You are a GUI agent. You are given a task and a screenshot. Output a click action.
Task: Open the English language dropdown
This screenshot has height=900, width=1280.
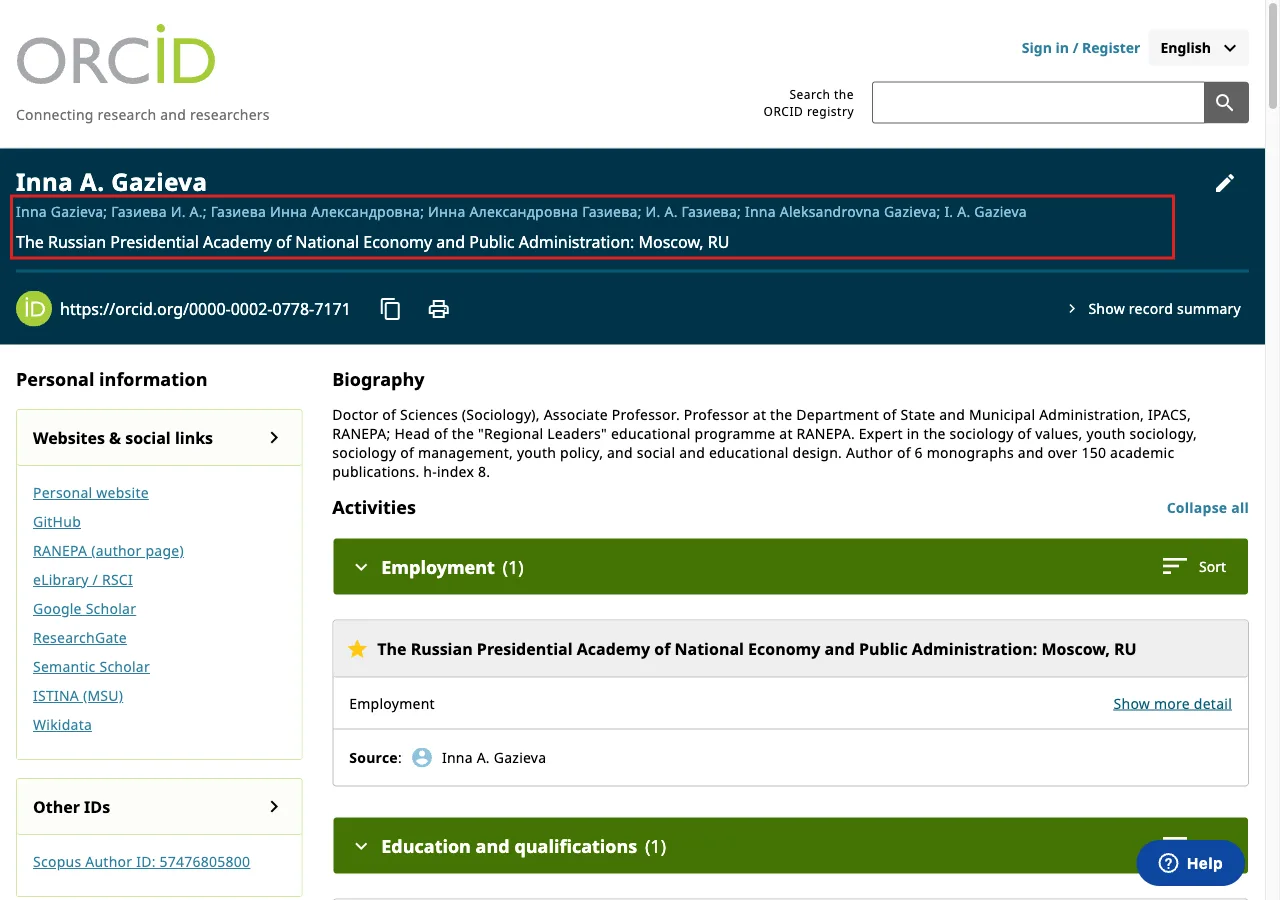coord(1198,48)
